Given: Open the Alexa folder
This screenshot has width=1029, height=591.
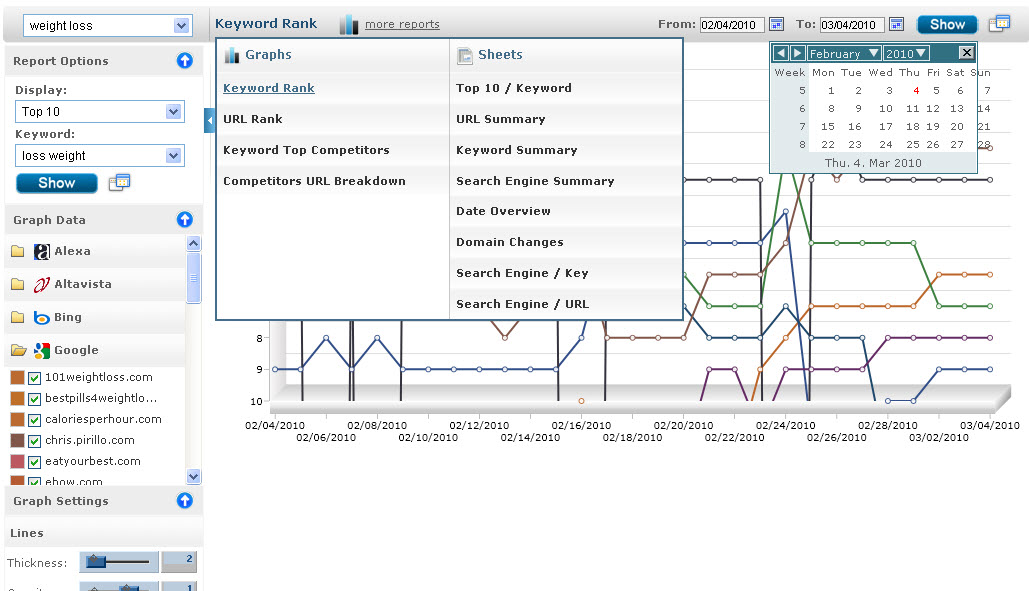Looking at the screenshot, I should [x=18, y=252].
